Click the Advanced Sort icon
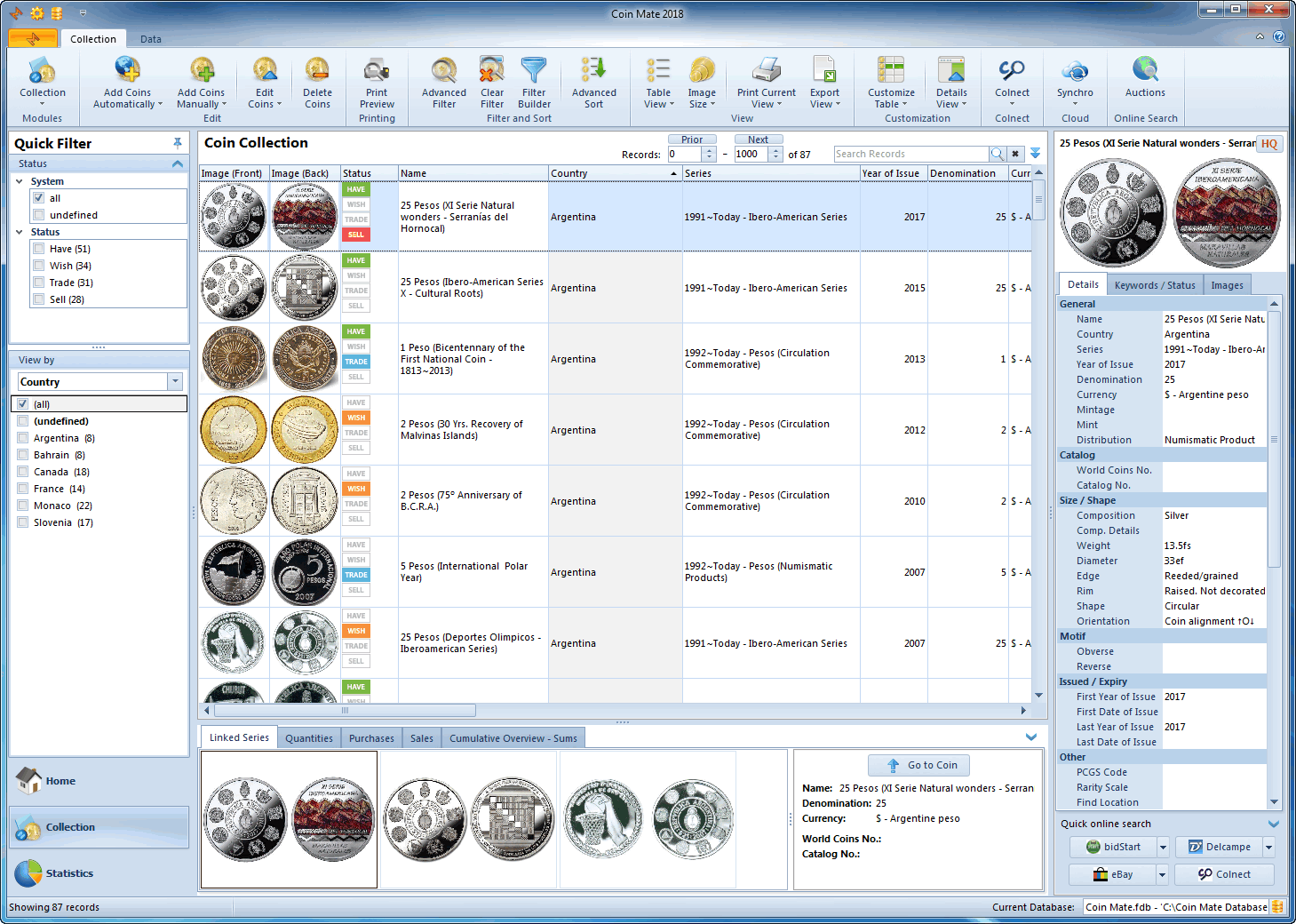Screen dimensions: 1296x924 [593, 71]
